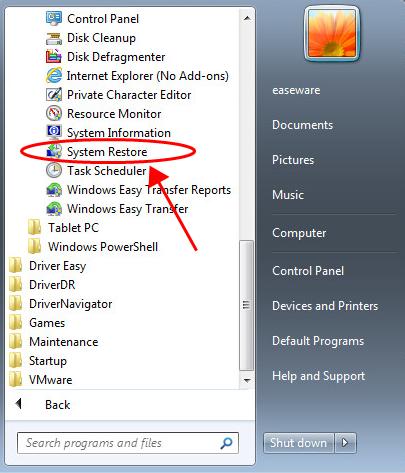
Task: Open System Information icon
Action: 54,133
